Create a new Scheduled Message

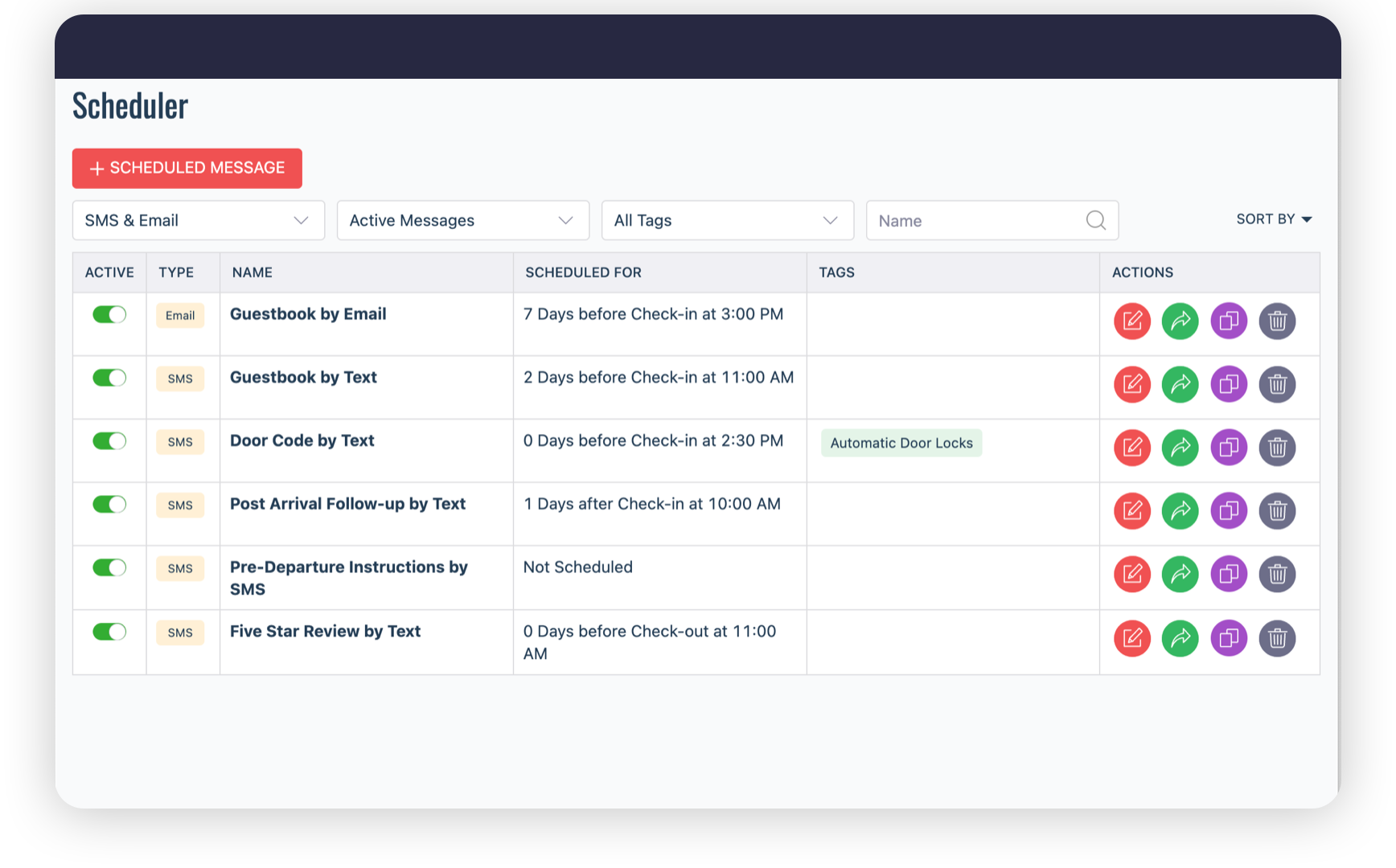187,168
